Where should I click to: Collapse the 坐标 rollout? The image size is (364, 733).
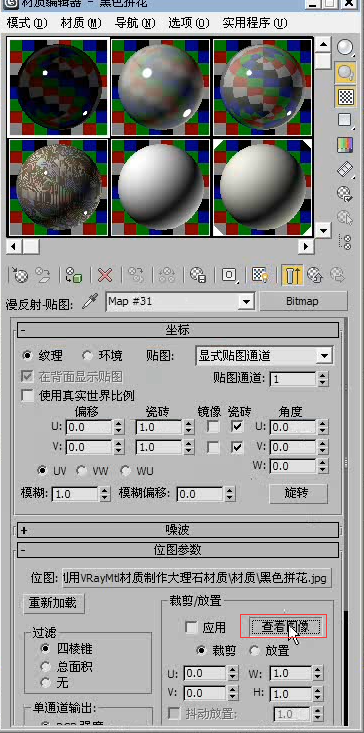click(178, 330)
